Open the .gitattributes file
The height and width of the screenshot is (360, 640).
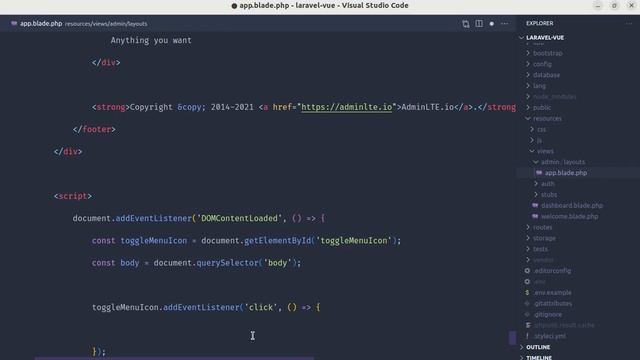pos(553,304)
